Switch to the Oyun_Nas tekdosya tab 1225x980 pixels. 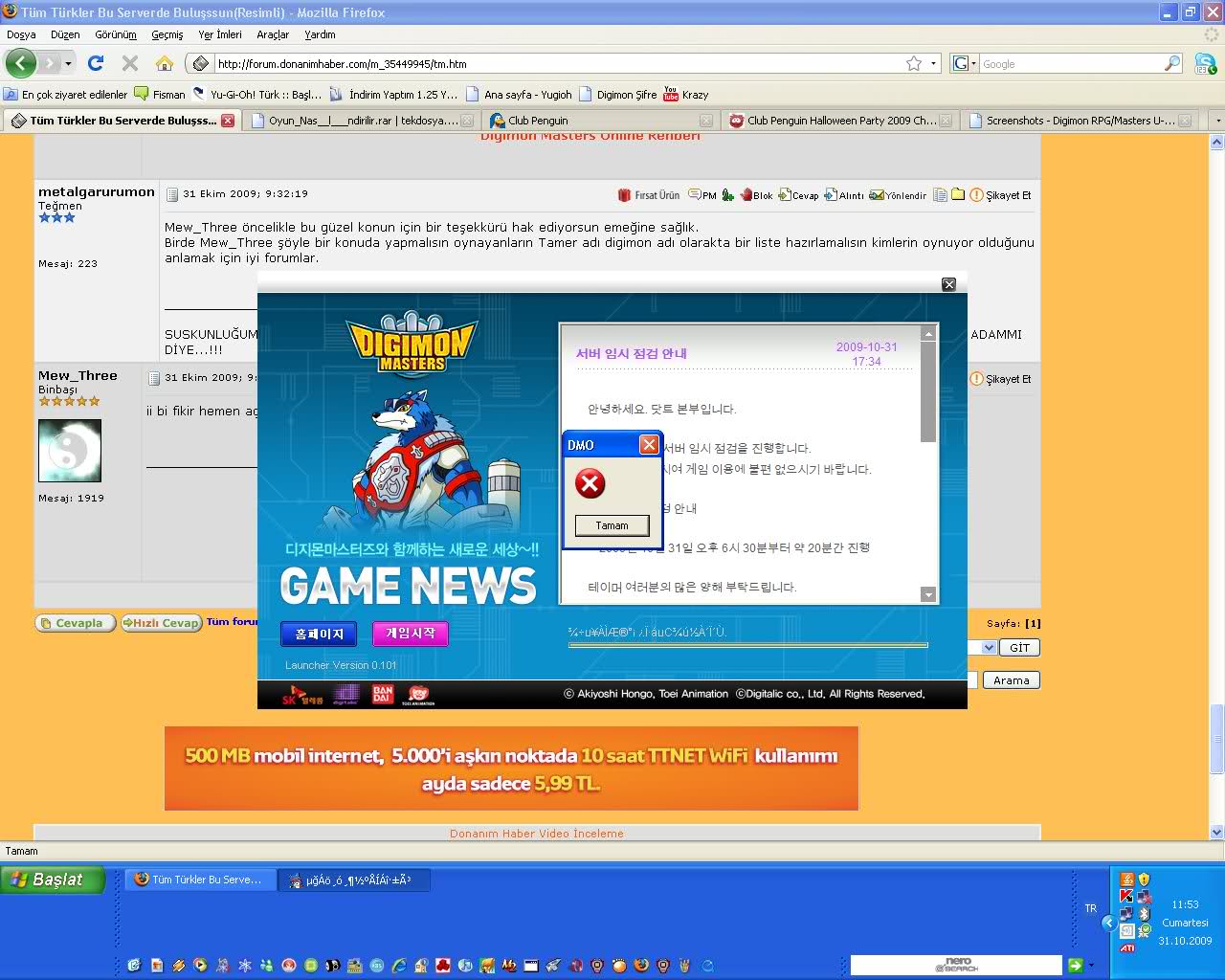point(361,121)
